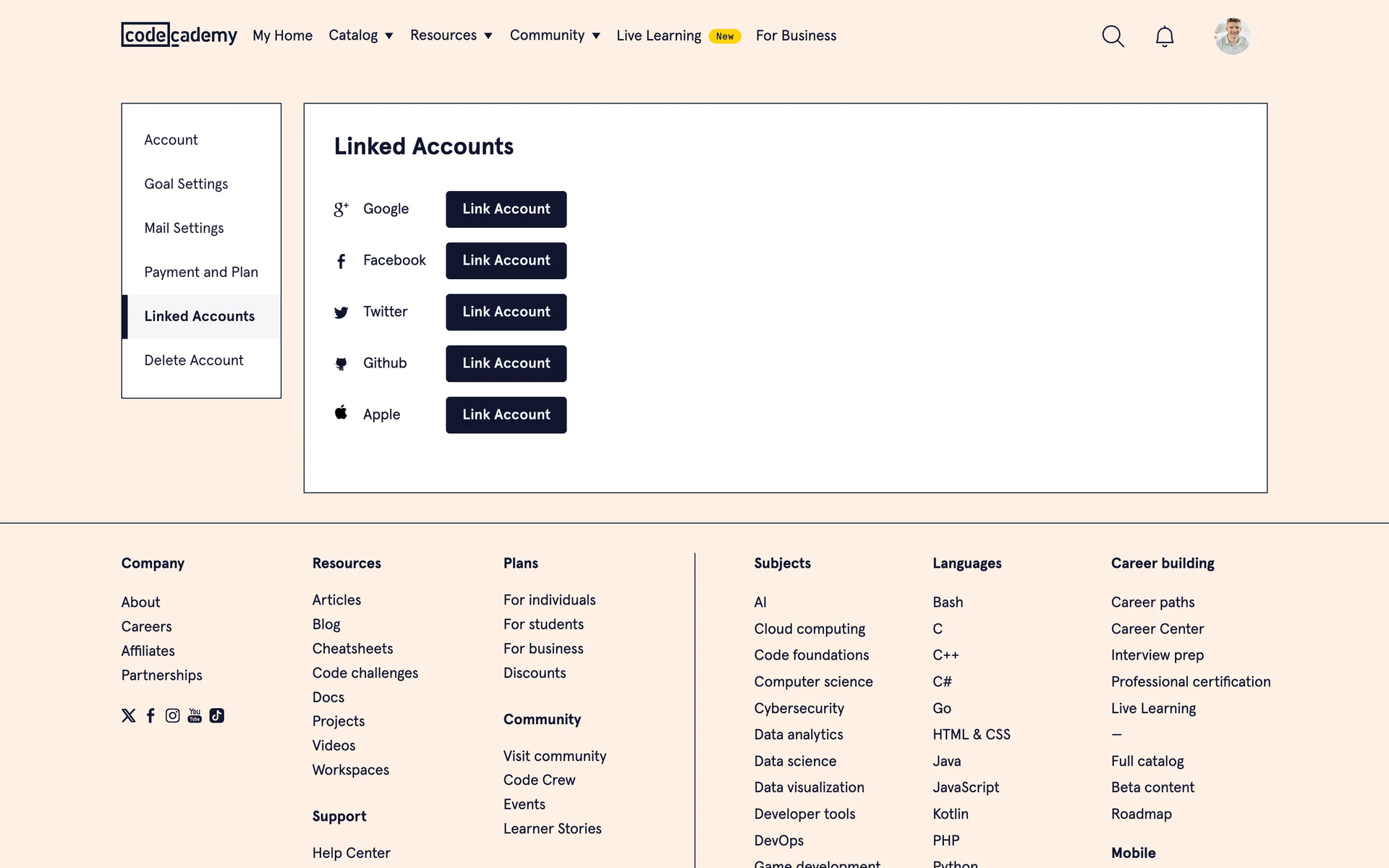Open the search magnifier icon

[1113, 36]
